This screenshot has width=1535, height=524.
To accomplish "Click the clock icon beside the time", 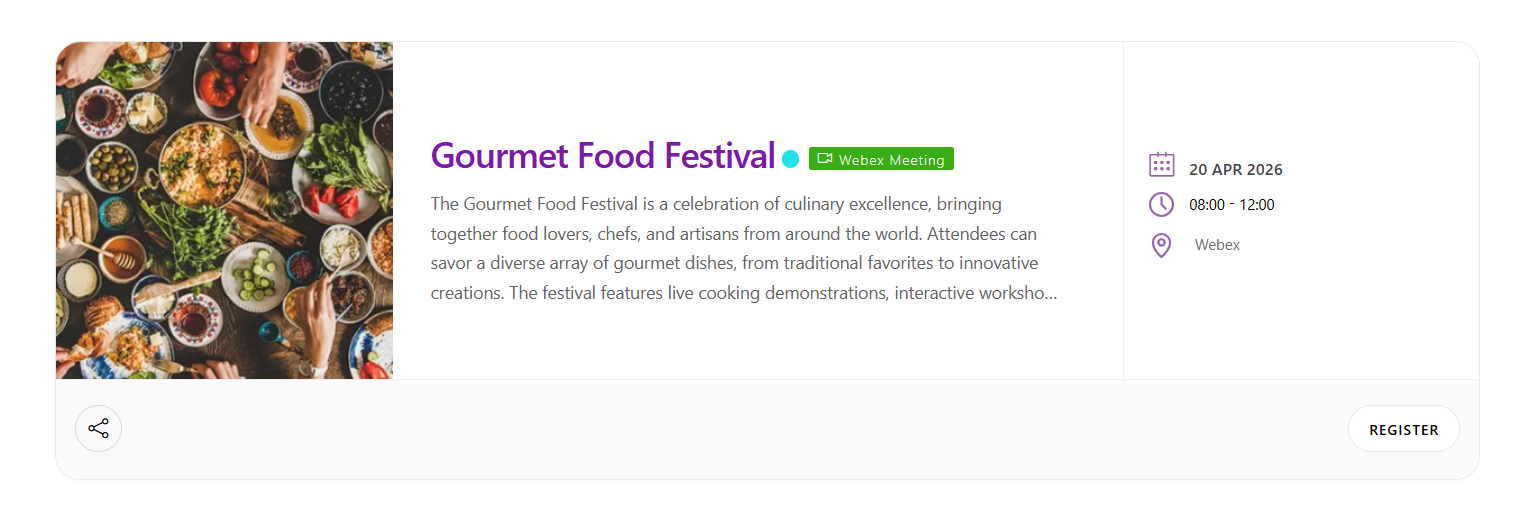I will coord(1161,204).
